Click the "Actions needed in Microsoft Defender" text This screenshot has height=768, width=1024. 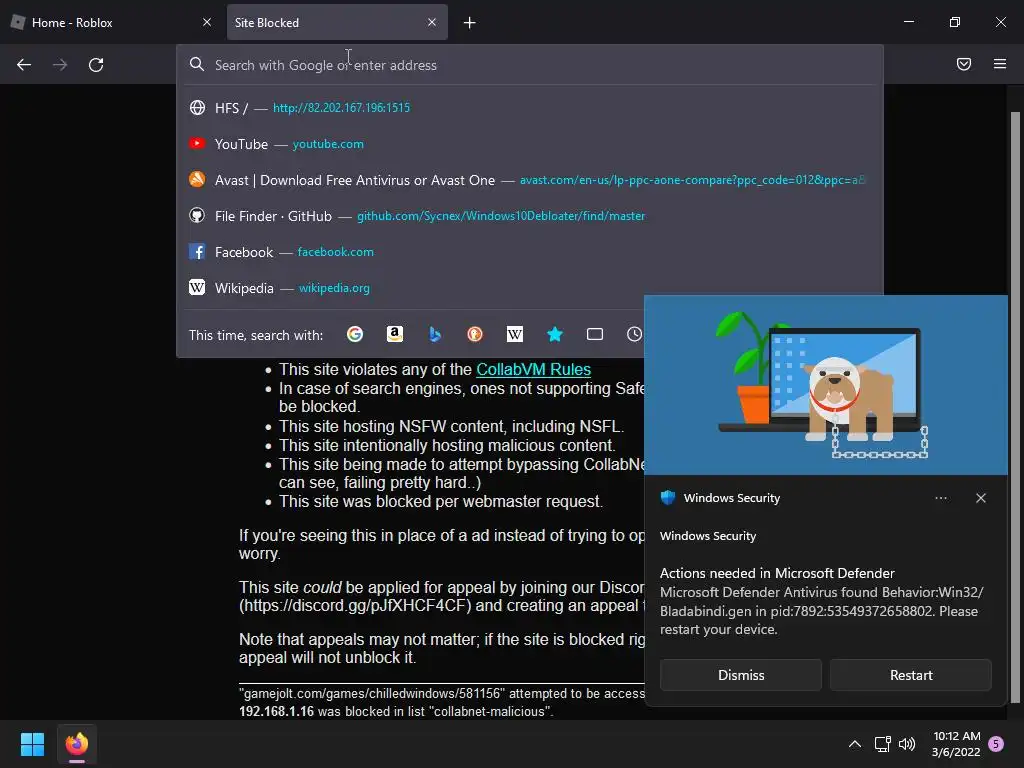pos(777,573)
